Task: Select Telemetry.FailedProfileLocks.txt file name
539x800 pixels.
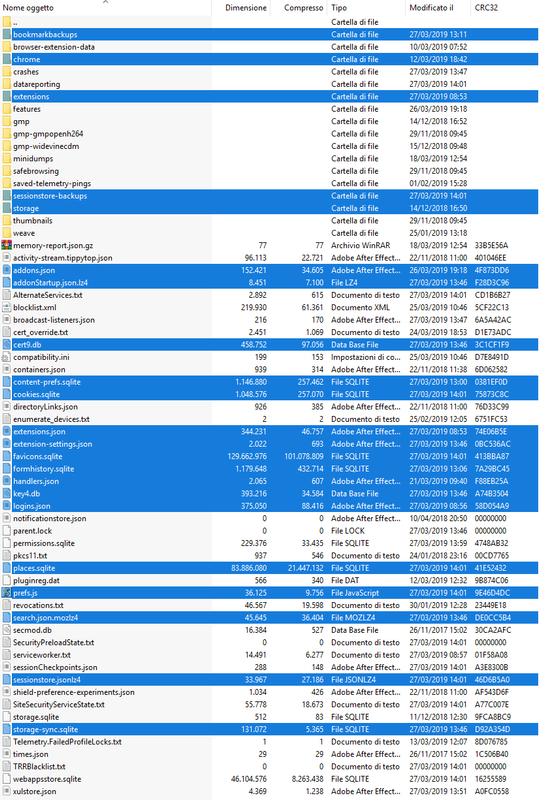Action: 67,742
